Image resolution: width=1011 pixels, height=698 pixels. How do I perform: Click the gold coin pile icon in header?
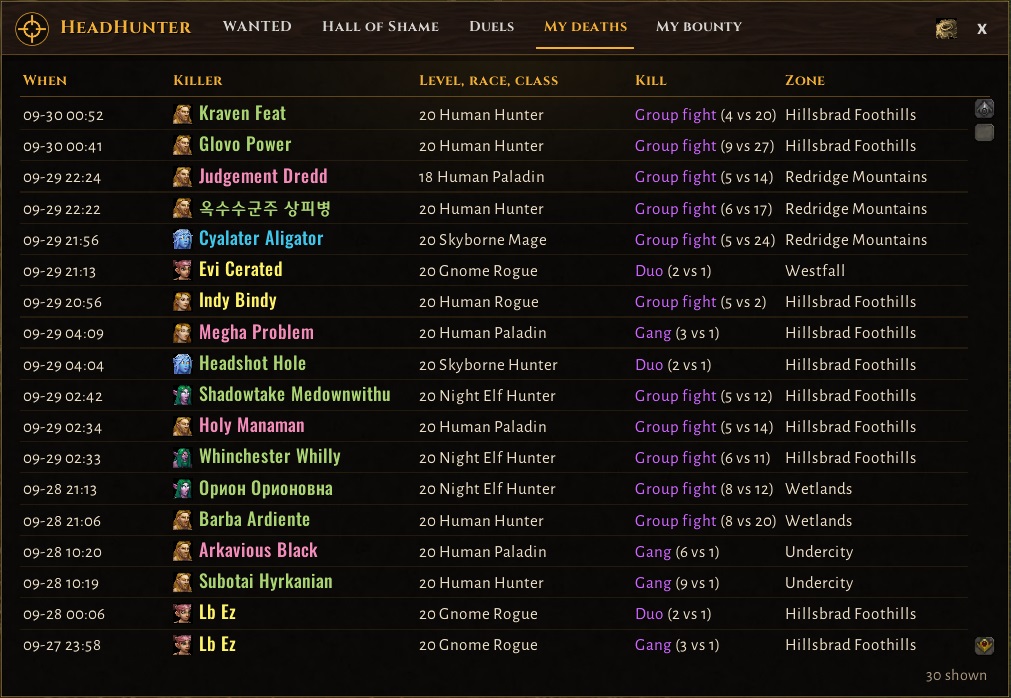click(946, 28)
